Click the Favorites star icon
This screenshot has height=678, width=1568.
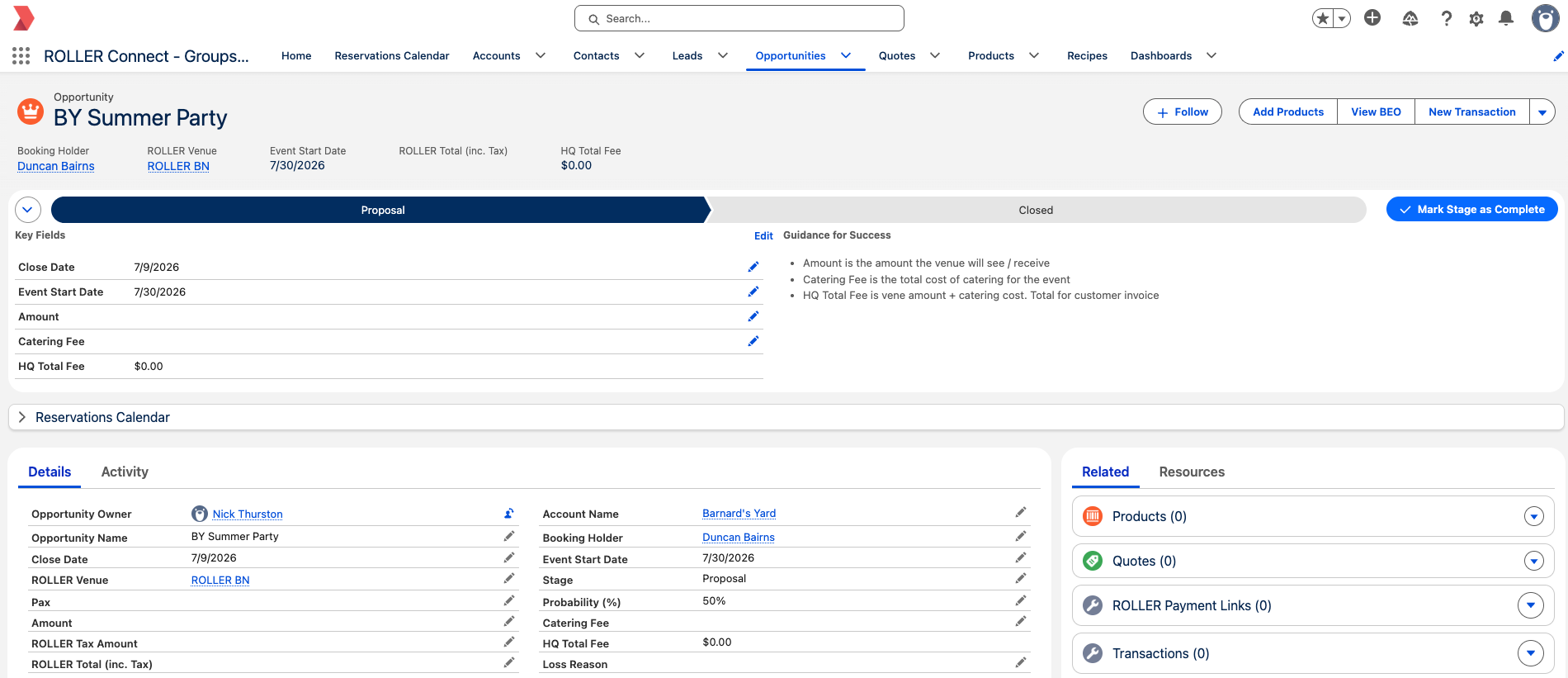coord(1323,18)
